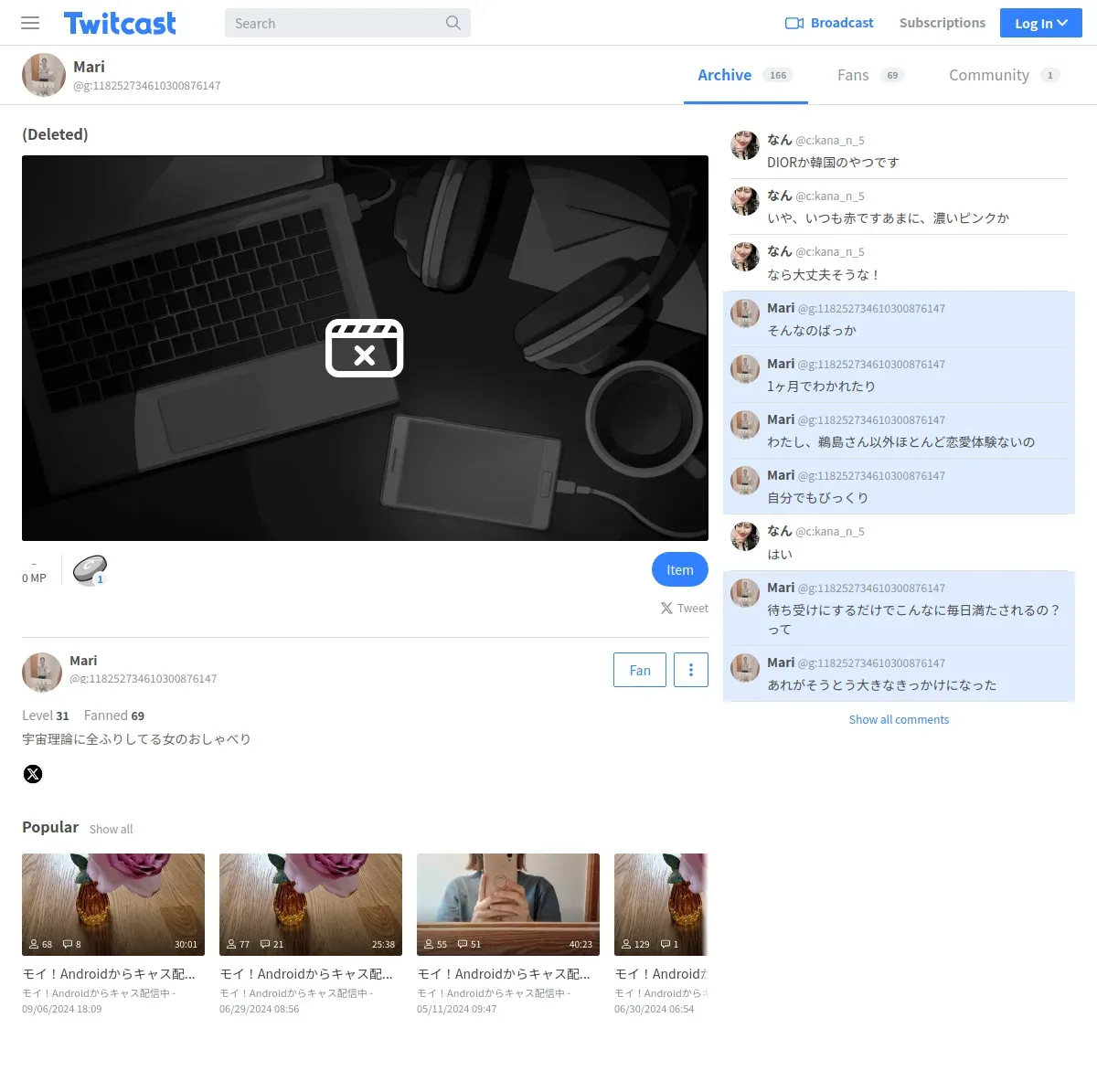Click なん avatar on DIORか韓国のやつです comment
Screen dimensions: 1097x1092
coord(745,145)
